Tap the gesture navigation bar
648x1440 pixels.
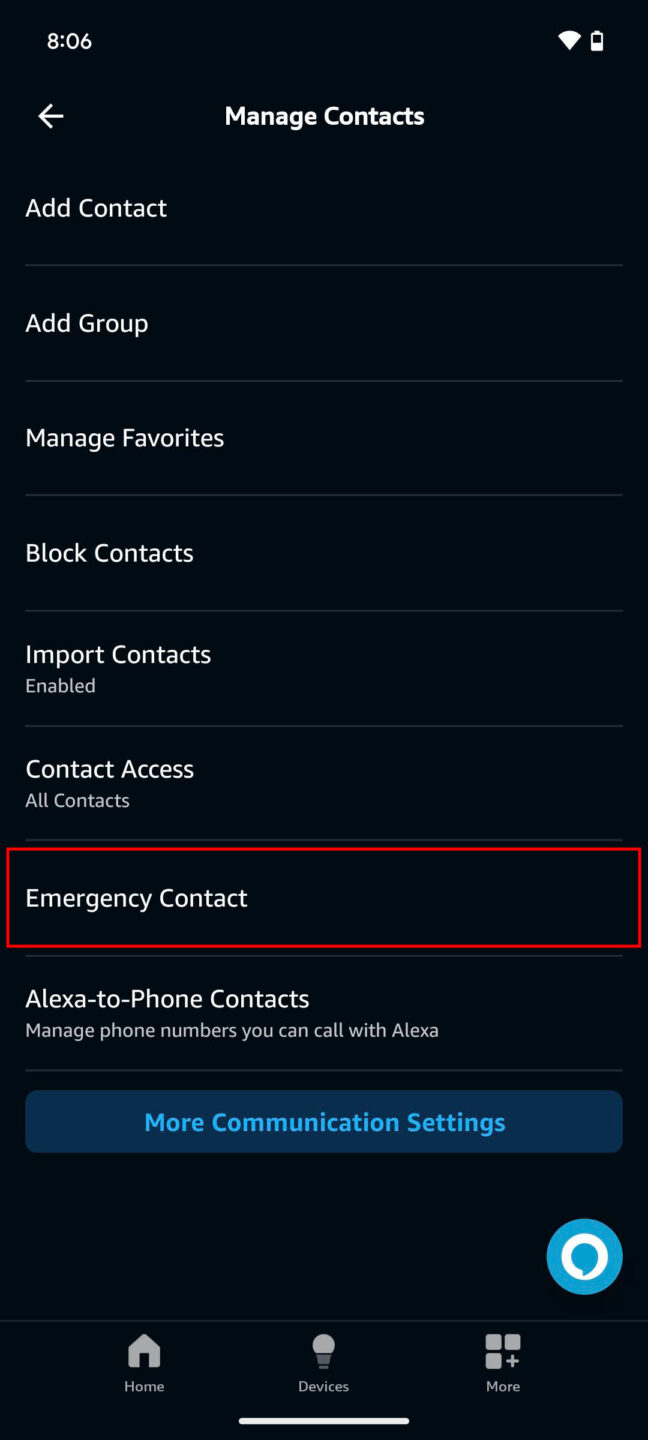coord(324,1419)
